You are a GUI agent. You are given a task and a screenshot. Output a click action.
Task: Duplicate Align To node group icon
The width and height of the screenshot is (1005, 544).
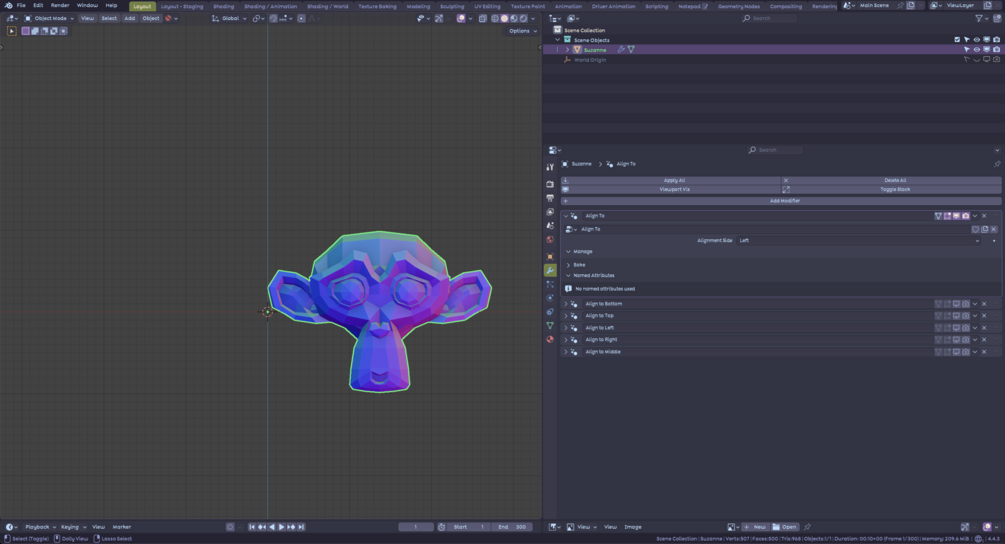(x=984, y=229)
